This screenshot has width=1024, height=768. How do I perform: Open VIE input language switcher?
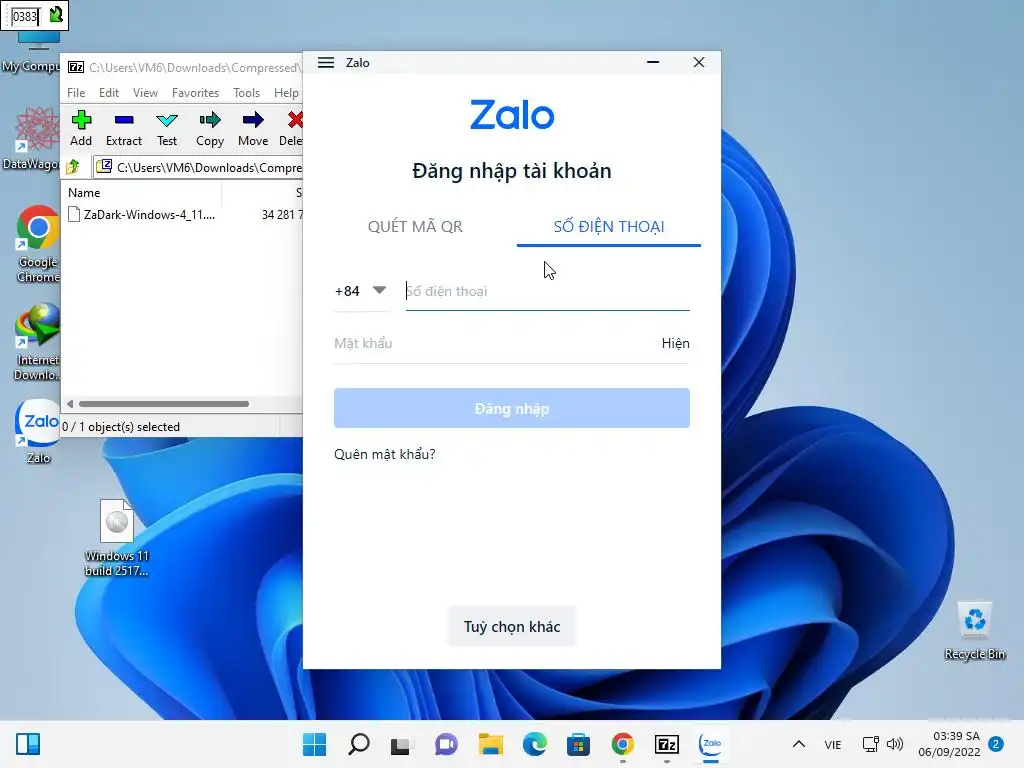point(833,744)
